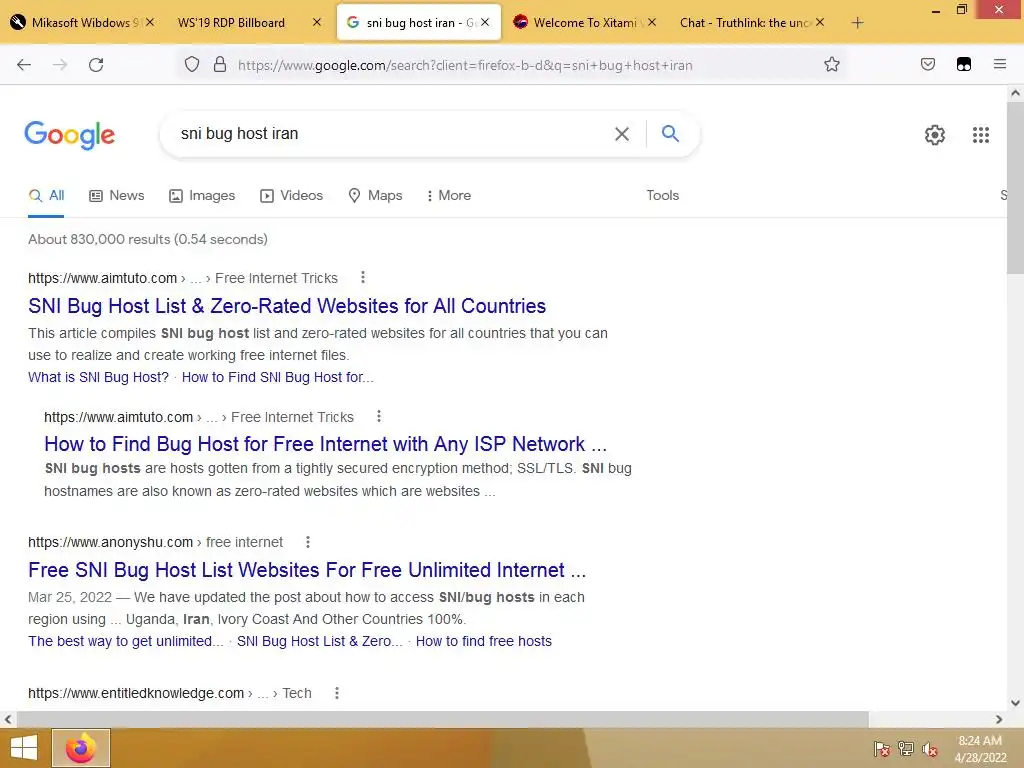Open options for first aimtuto result

(x=362, y=278)
